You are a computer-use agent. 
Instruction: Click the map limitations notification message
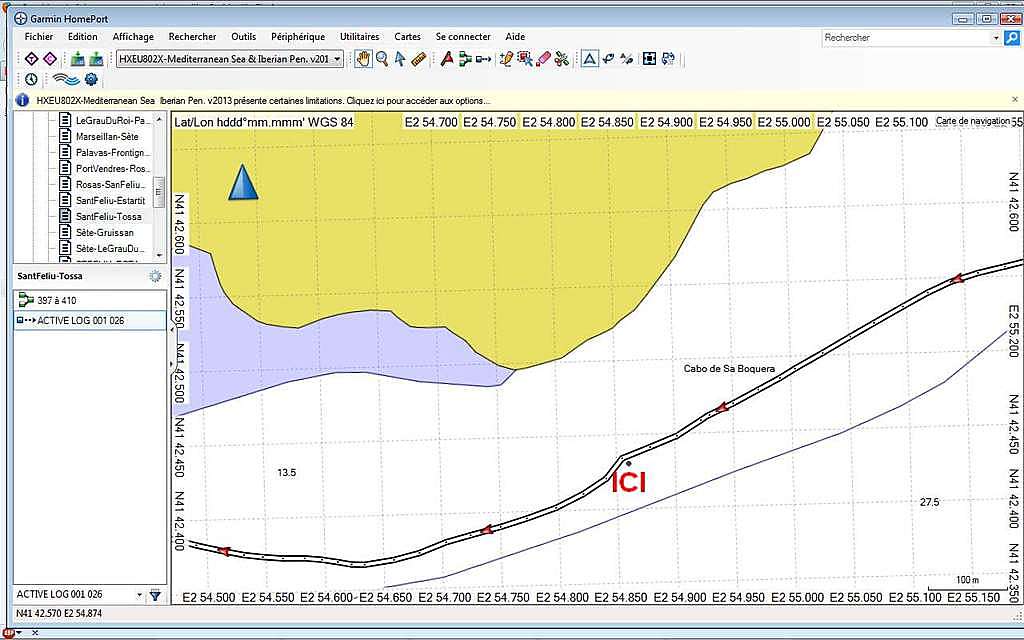click(263, 101)
